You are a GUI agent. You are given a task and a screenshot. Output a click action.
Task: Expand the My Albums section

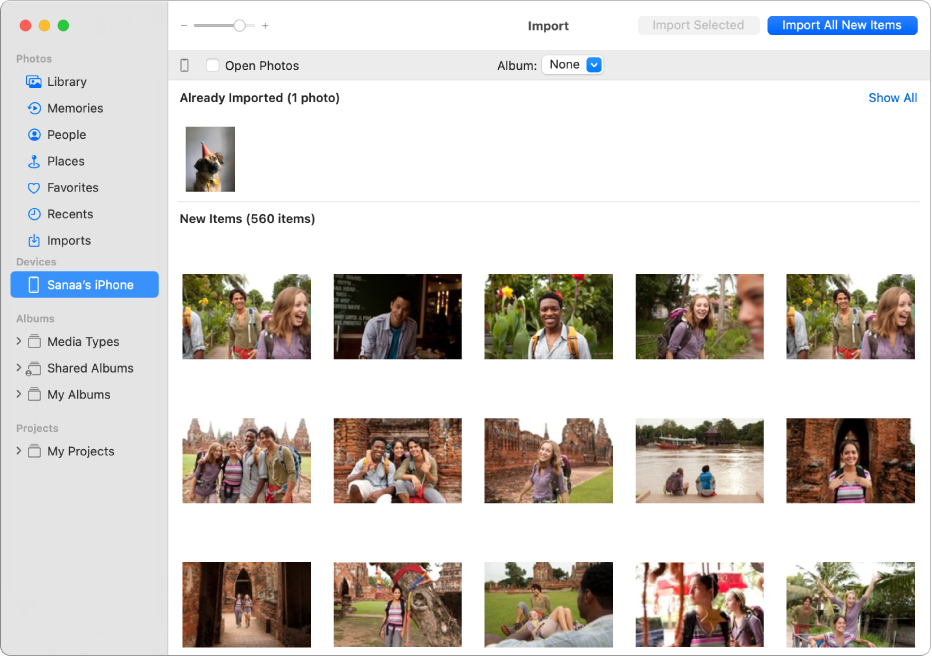[18, 394]
